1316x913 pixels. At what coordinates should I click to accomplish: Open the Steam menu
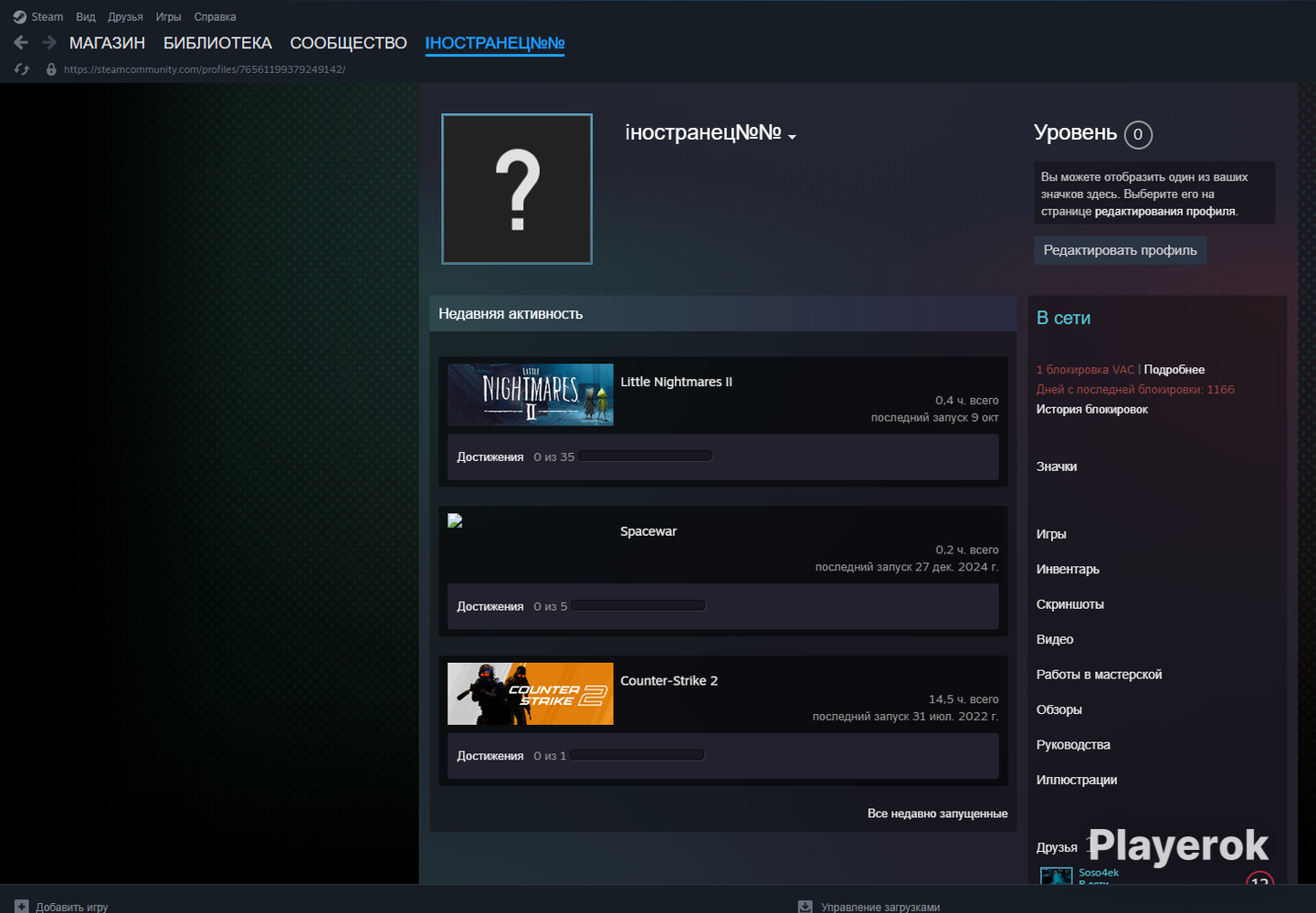(x=47, y=17)
